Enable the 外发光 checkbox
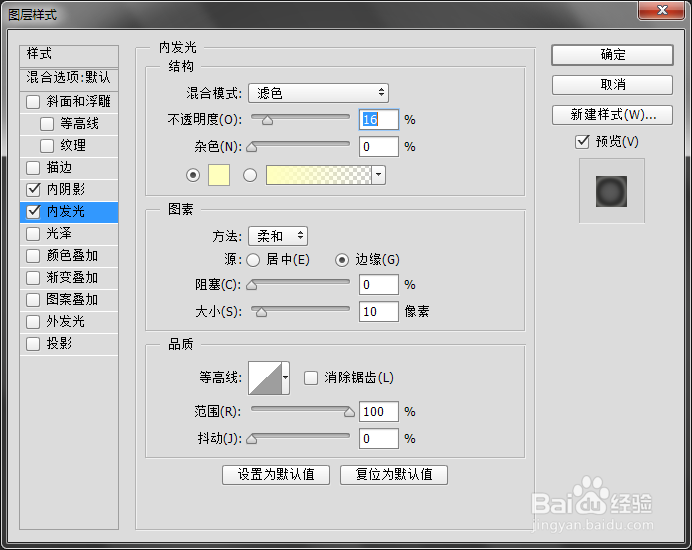The height and width of the screenshot is (550, 692). (33, 322)
